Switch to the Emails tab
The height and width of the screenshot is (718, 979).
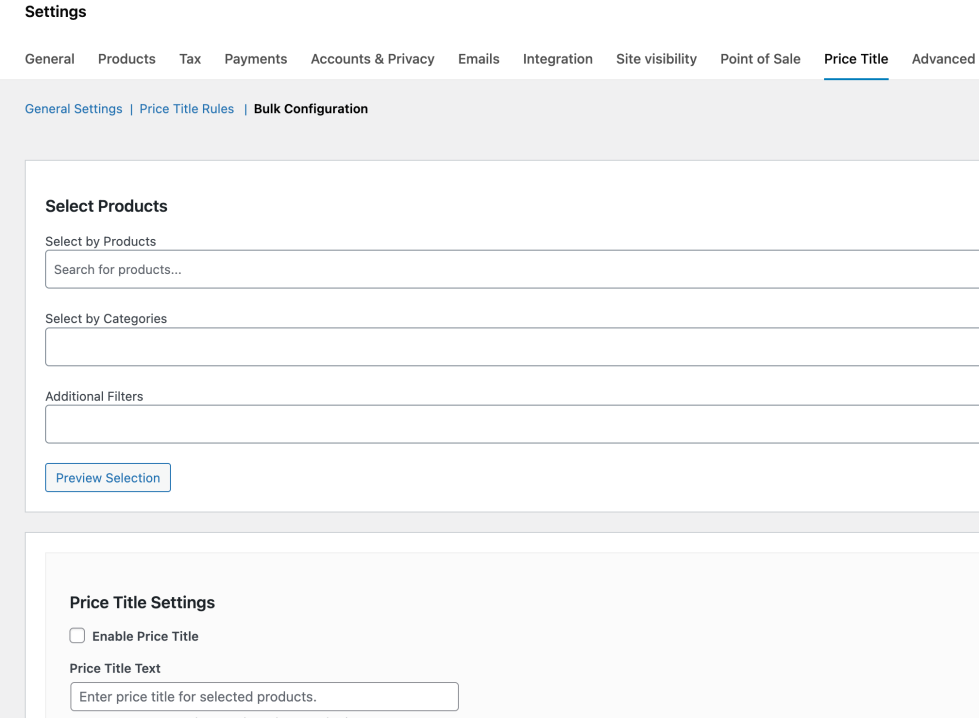tap(478, 59)
